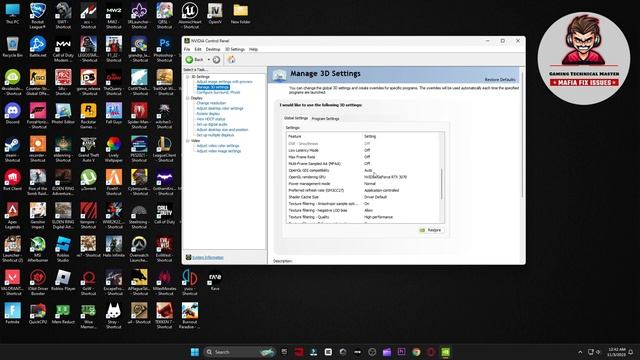The height and width of the screenshot is (360, 640).
Task: Select the Global Settings tab
Action: coord(296,118)
